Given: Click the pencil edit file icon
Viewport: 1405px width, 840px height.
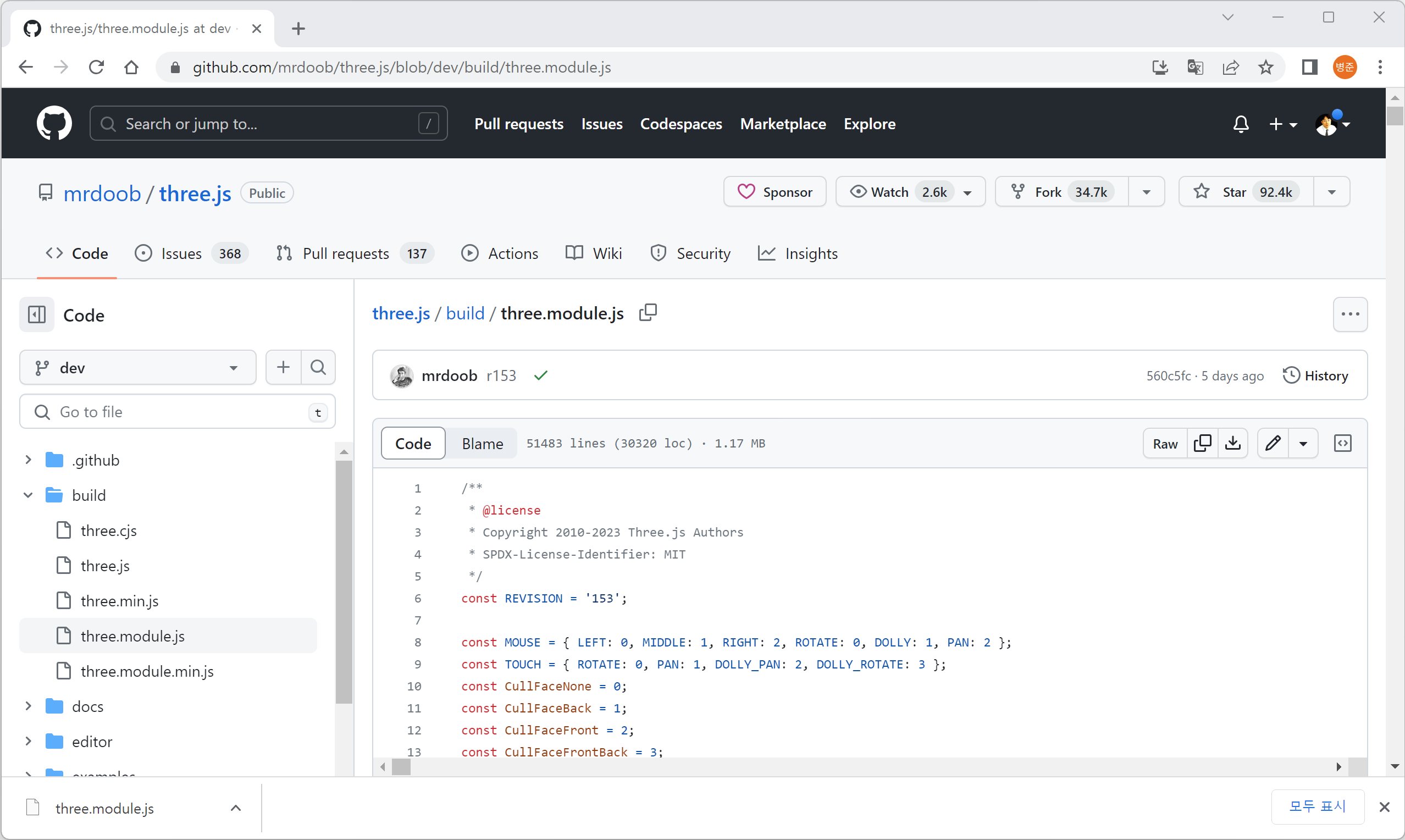Looking at the screenshot, I should click(1273, 443).
